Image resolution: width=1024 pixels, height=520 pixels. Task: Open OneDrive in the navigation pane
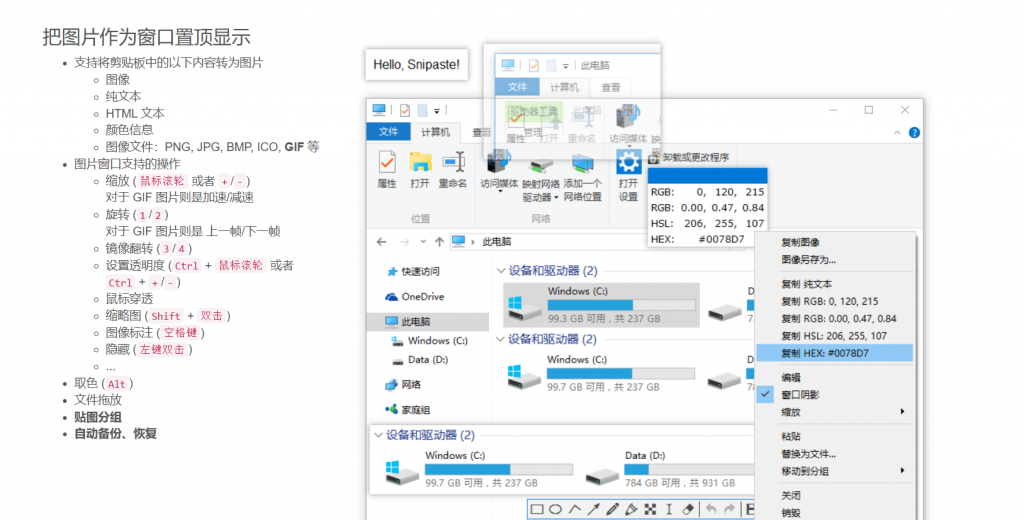[x=415, y=297]
